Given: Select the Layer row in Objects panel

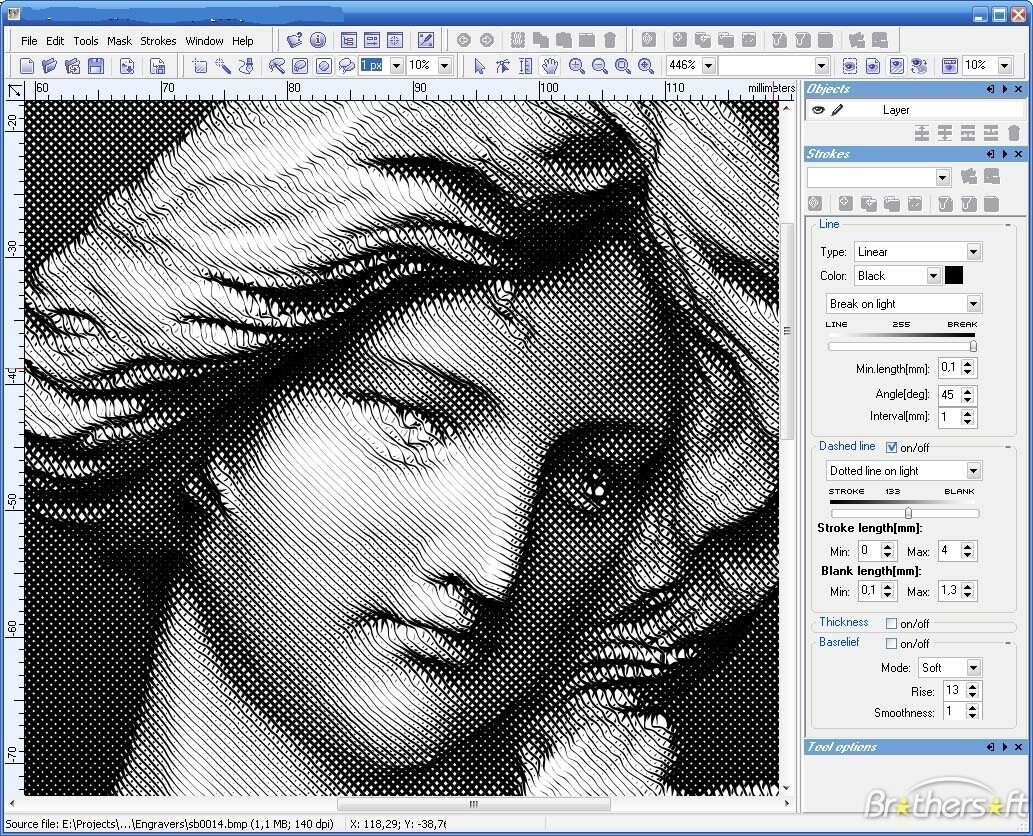Looking at the screenshot, I should [916, 110].
